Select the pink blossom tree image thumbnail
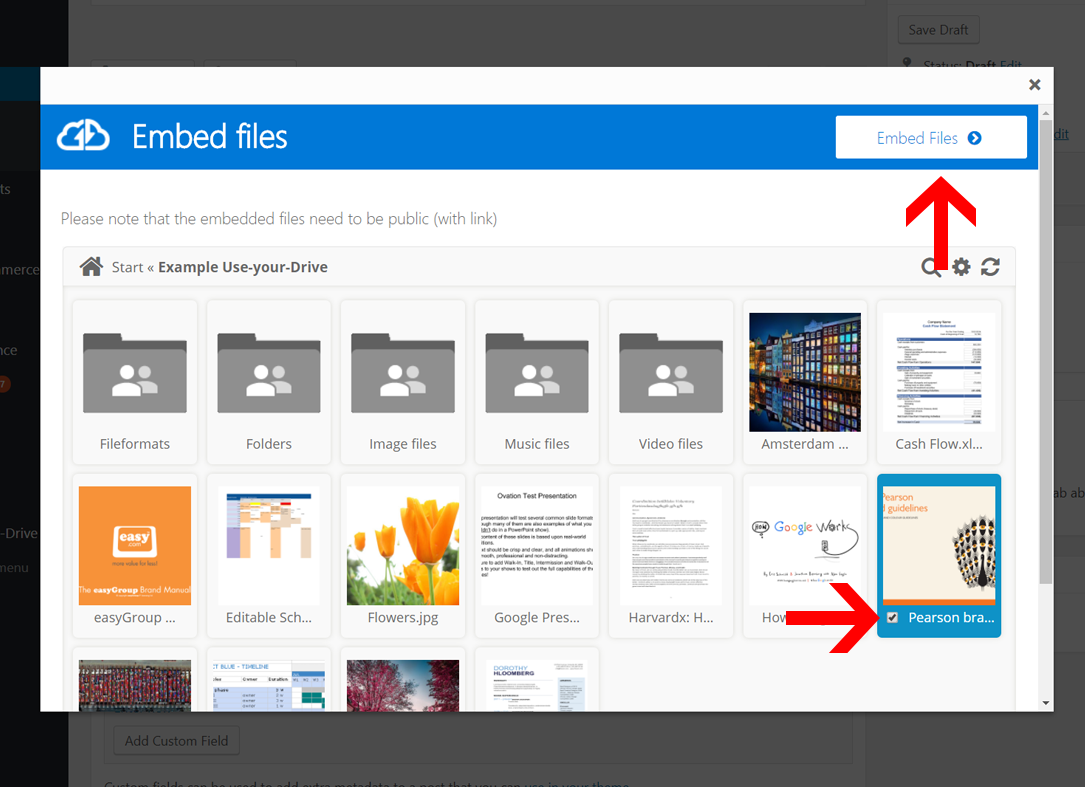The height and width of the screenshot is (787, 1085). click(403, 685)
